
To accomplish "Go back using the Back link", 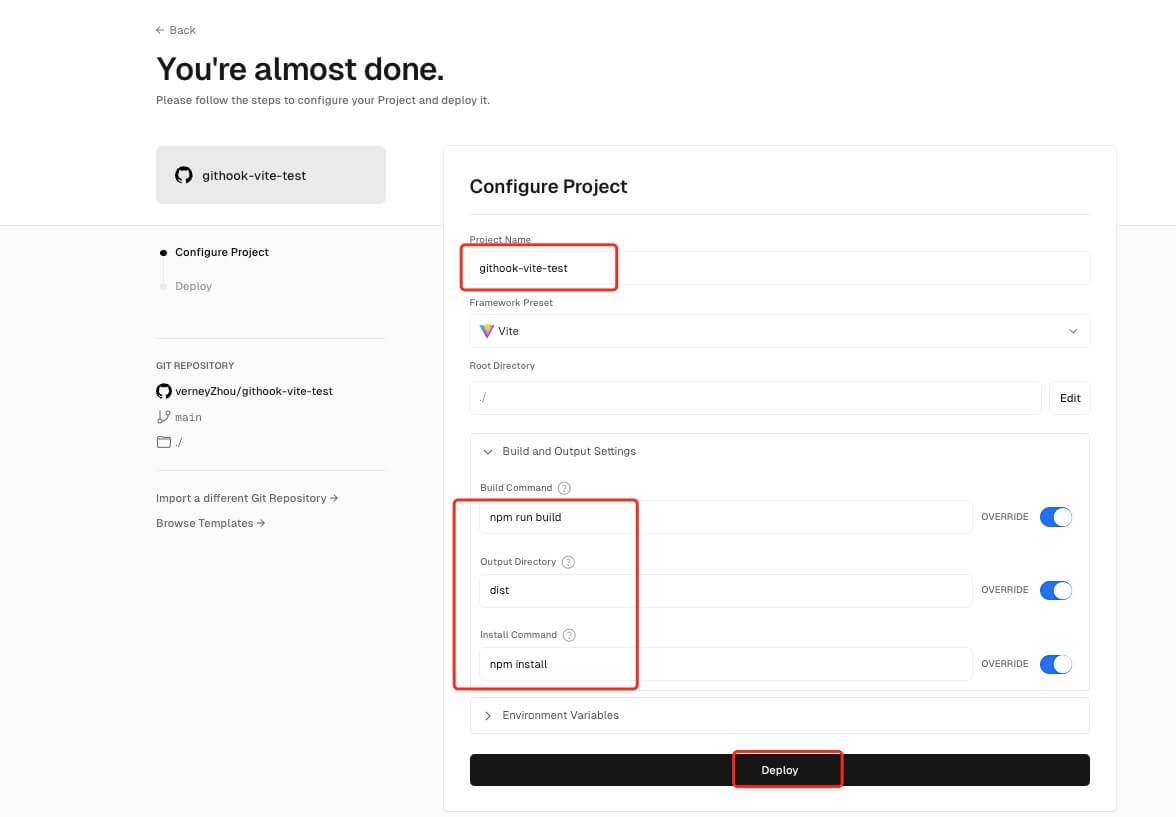I will [x=176, y=30].
